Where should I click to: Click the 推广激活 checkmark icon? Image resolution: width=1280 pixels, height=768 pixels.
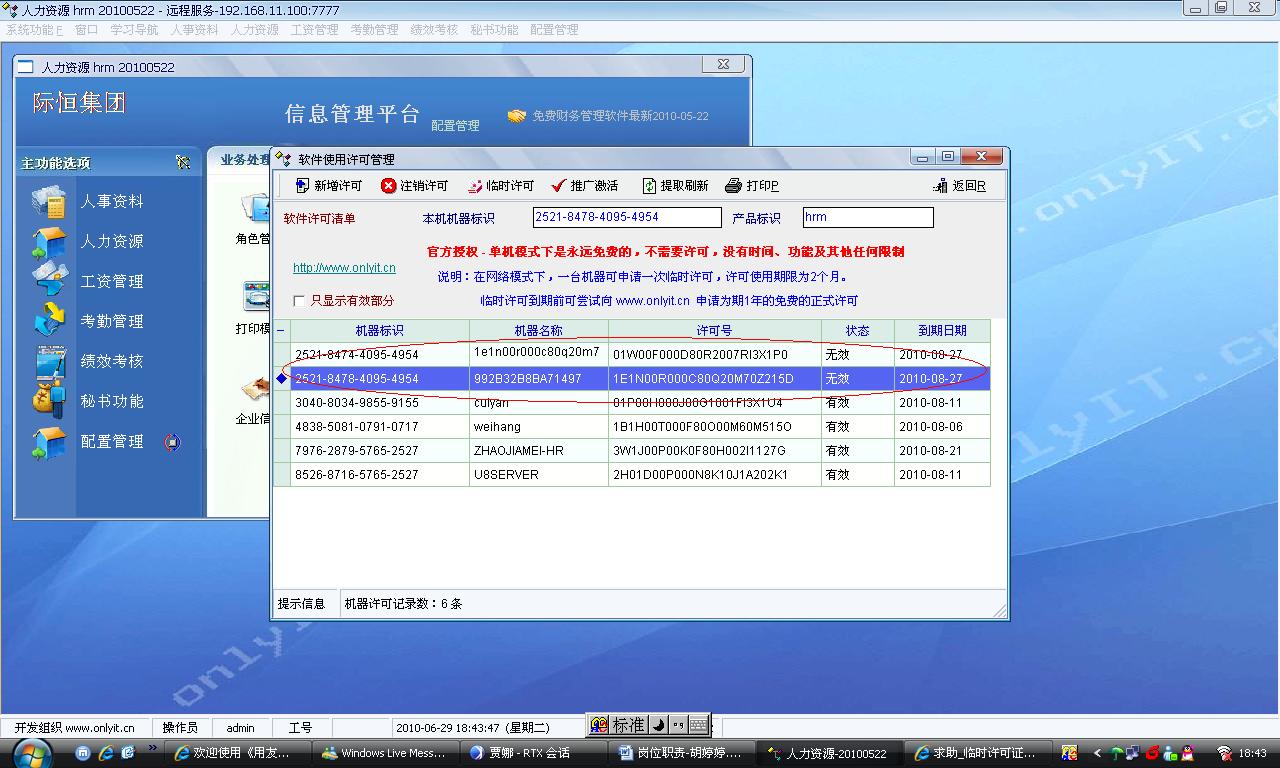(x=559, y=186)
